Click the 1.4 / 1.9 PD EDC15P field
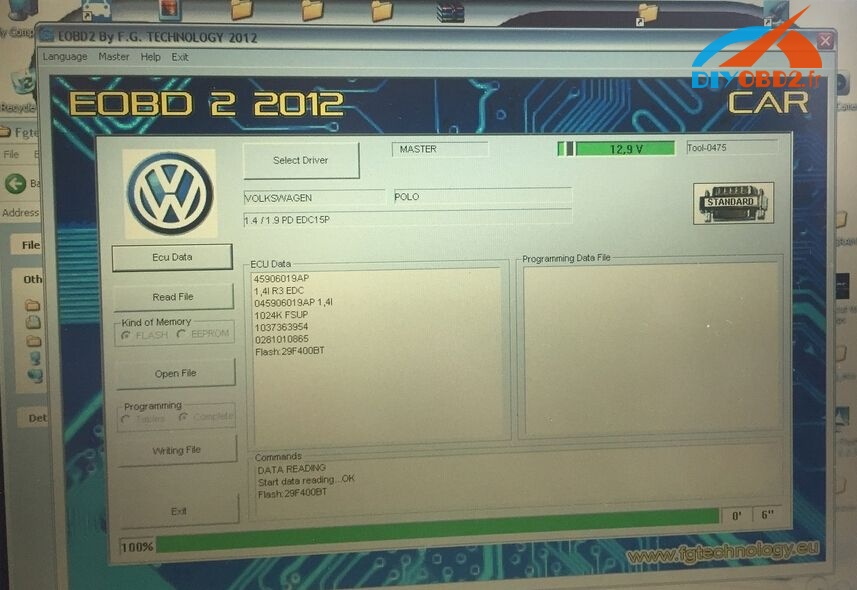 (407, 218)
